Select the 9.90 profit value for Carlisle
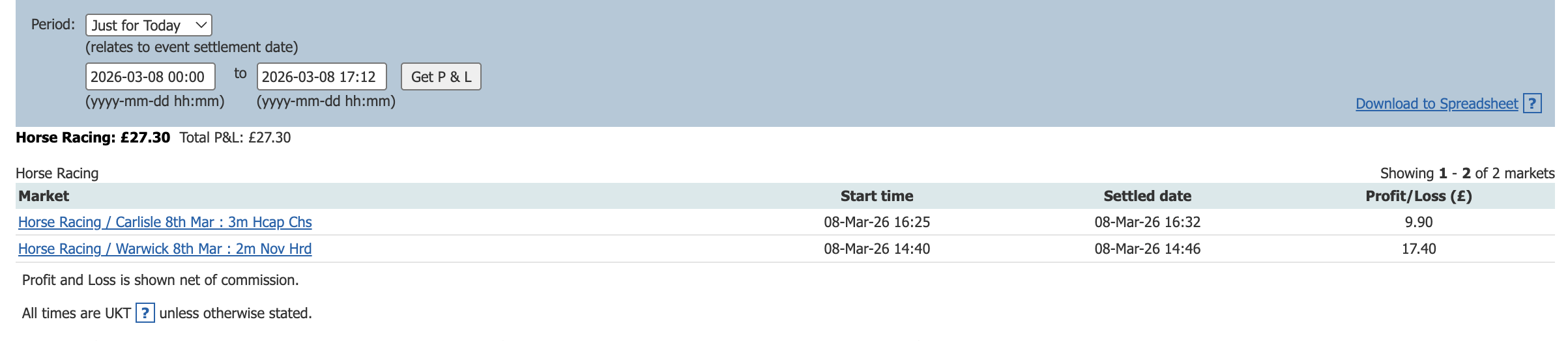Screen dimensions: 1568x341 pyautogui.click(x=1419, y=223)
